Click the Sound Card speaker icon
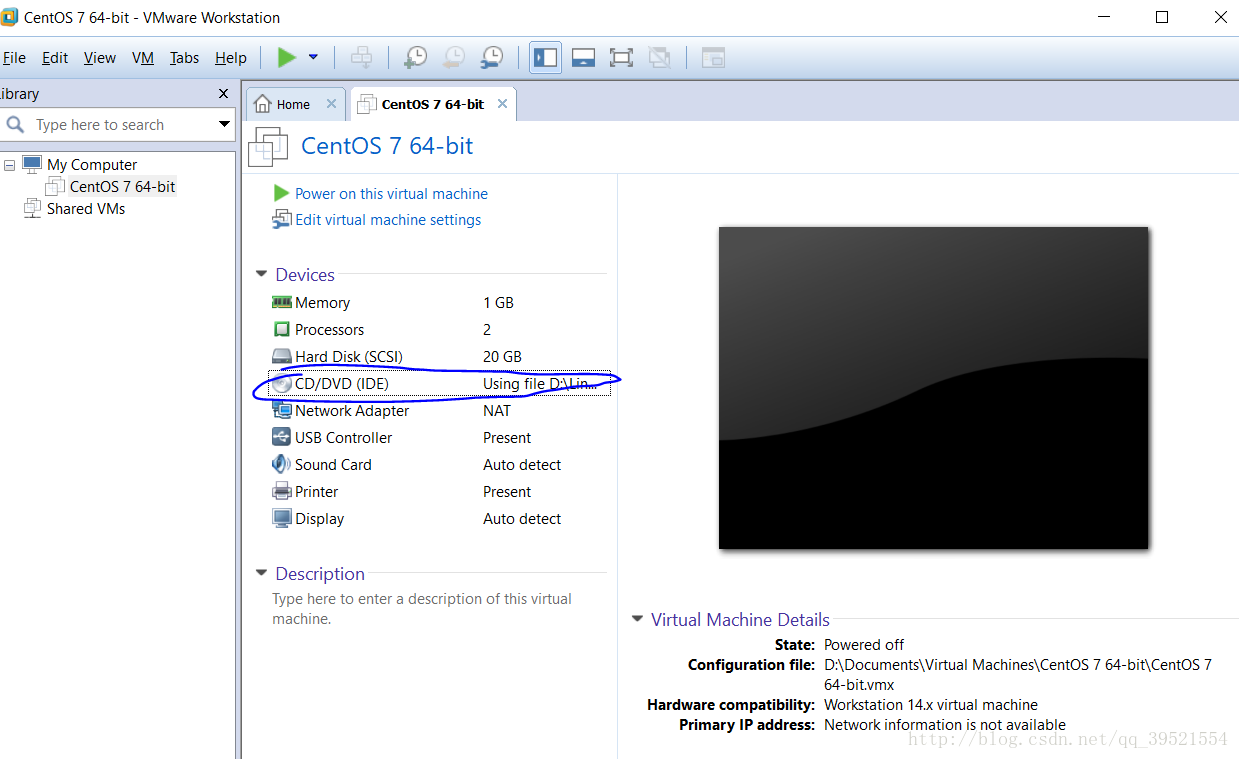The image size is (1239, 759). 281,464
